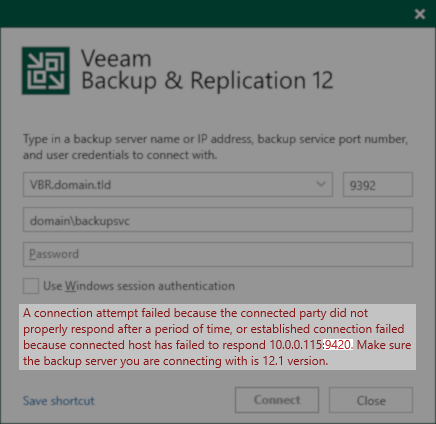Click the Backup & Replication 12 heading
The width and height of the screenshot is (436, 424).
click(x=207, y=81)
